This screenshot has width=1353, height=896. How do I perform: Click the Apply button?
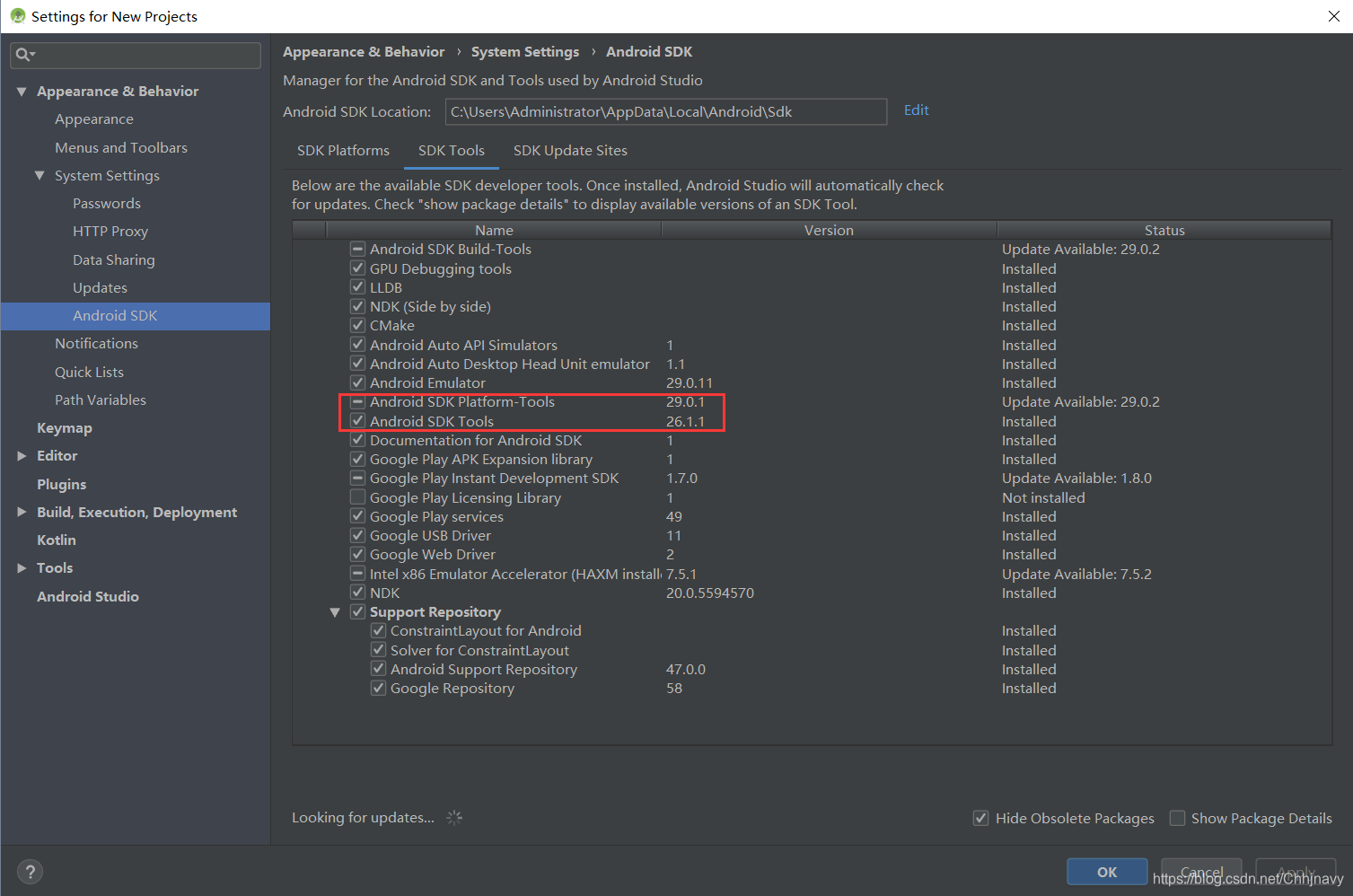[1296, 872]
